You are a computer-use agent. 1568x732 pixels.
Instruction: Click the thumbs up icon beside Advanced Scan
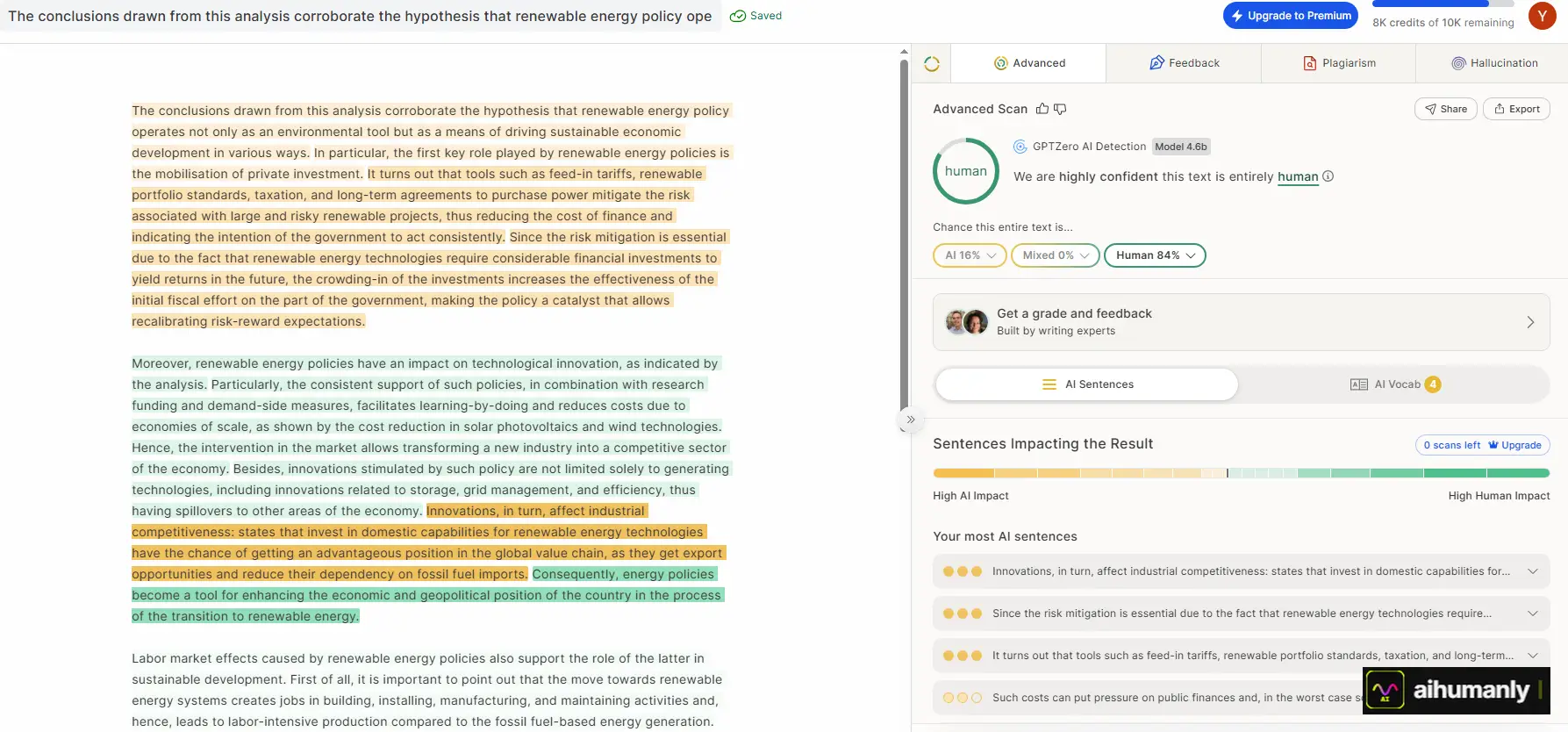(x=1042, y=109)
